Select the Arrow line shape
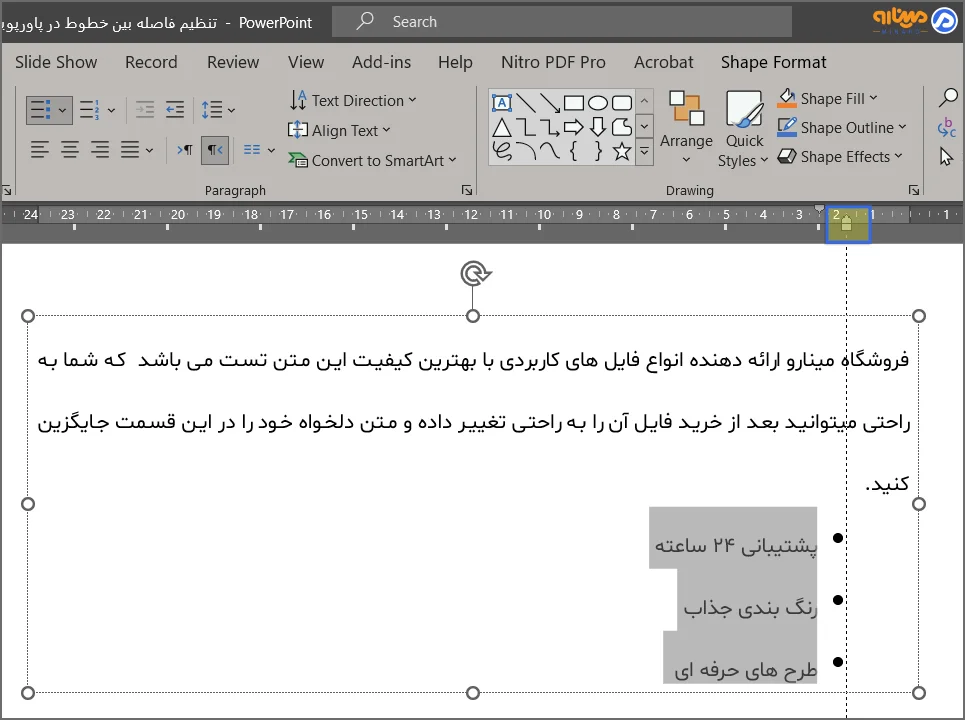 pos(550,103)
